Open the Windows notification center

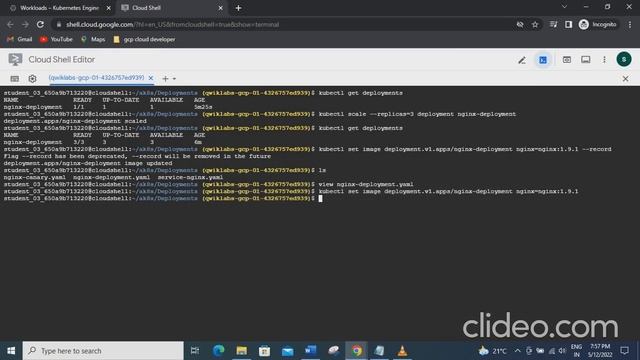(x=624, y=351)
